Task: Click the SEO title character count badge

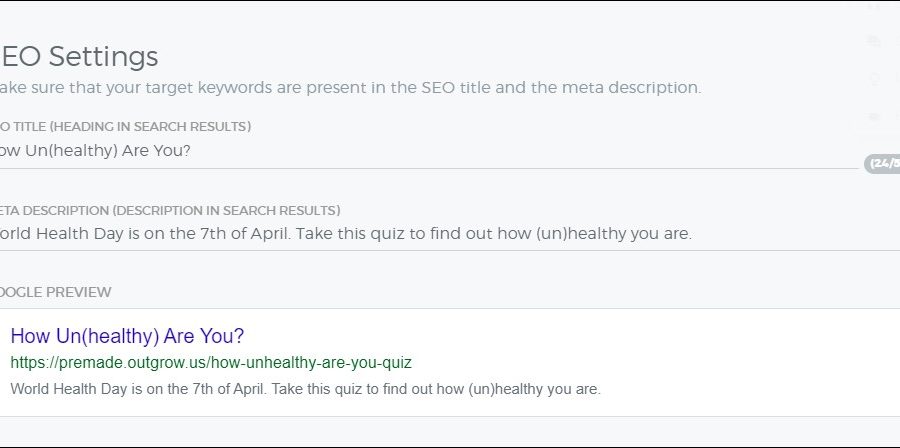Action: tap(882, 163)
